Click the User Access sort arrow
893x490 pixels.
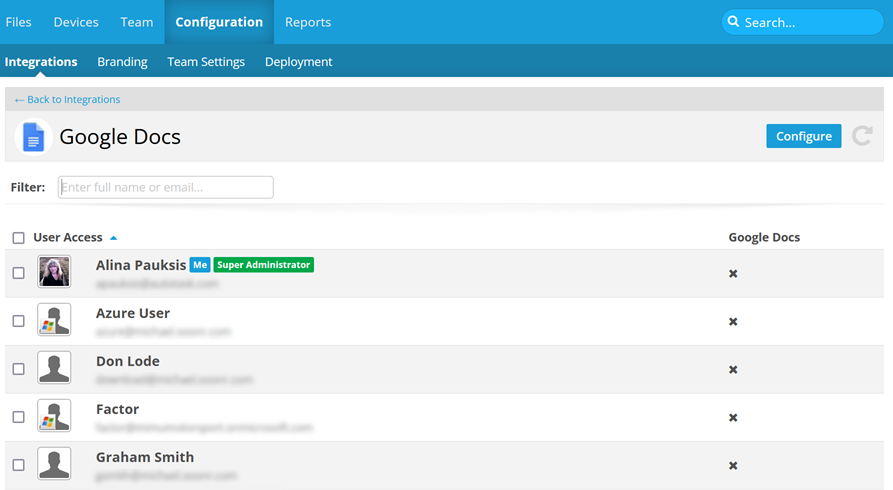[x=113, y=238]
